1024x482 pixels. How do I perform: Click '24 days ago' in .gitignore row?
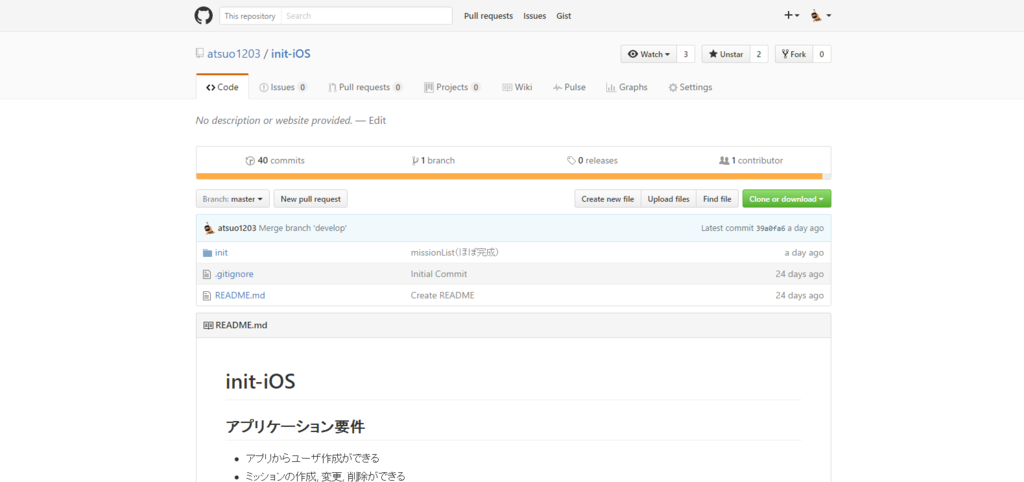click(x=799, y=274)
